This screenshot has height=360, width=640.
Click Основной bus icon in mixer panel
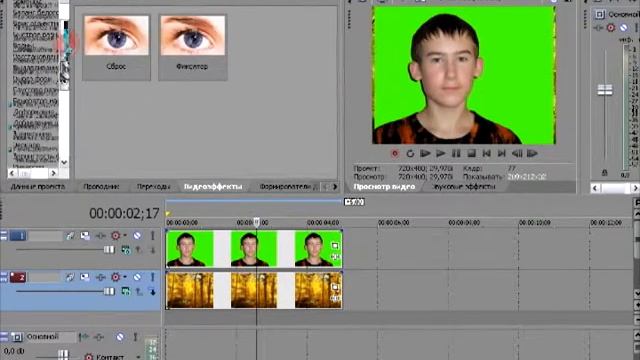pos(599,15)
